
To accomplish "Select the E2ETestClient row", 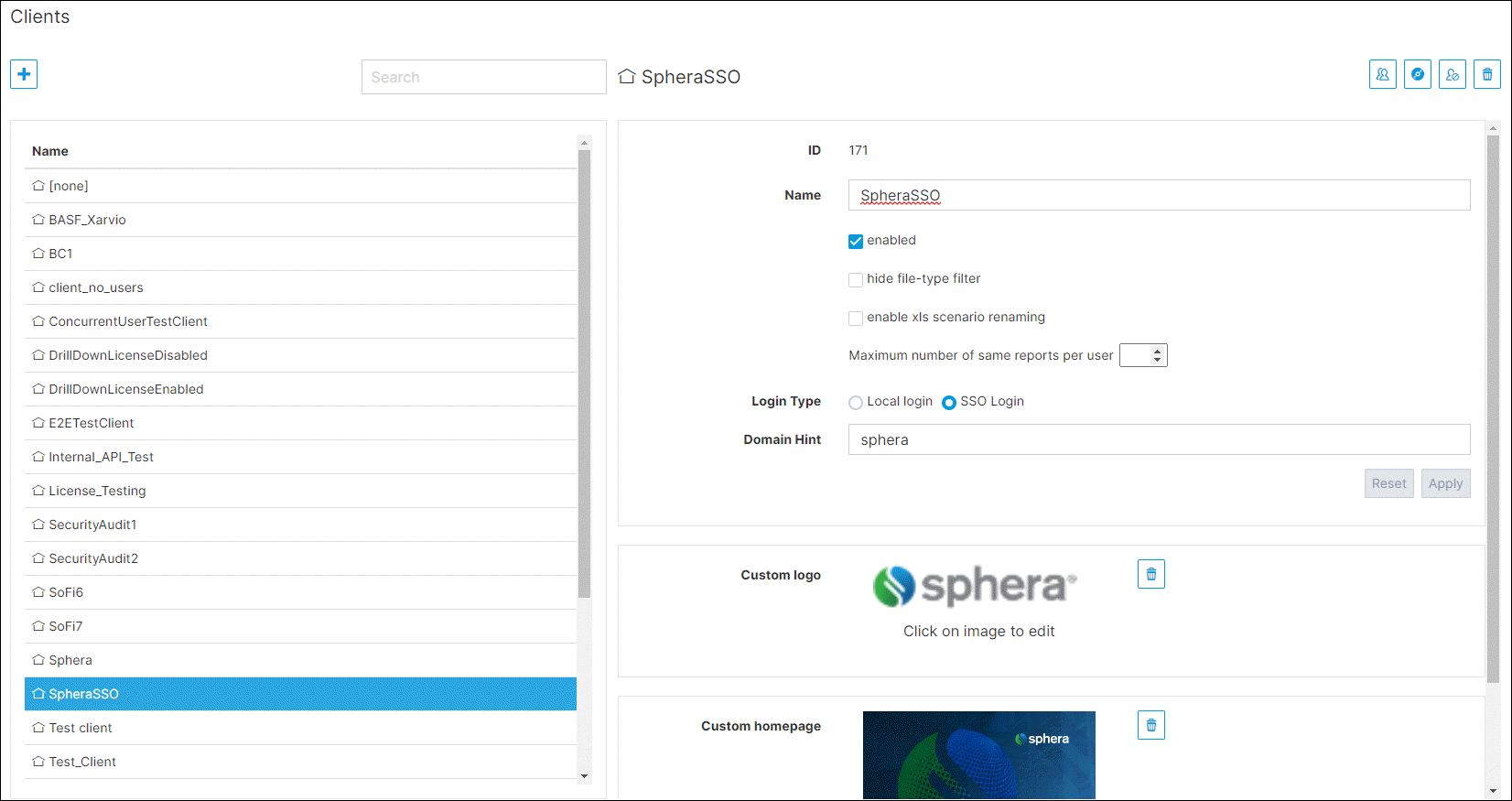I will [x=300, y=423].
